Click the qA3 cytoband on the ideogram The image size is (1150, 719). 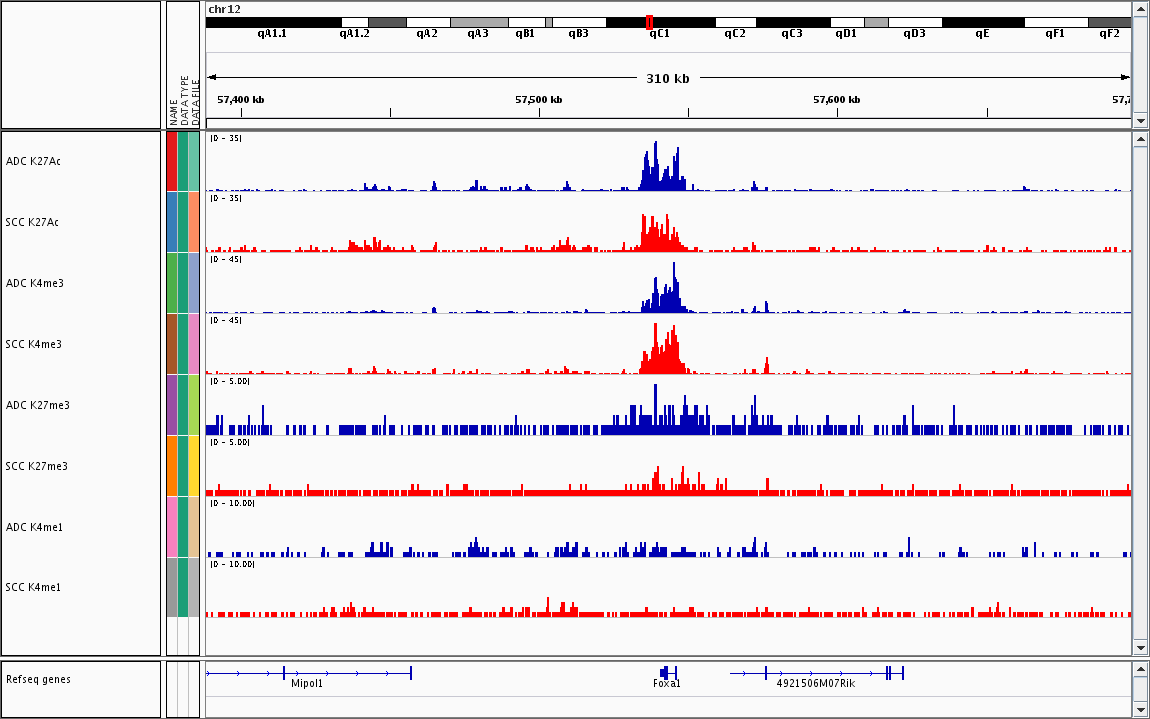pos(478,22)
